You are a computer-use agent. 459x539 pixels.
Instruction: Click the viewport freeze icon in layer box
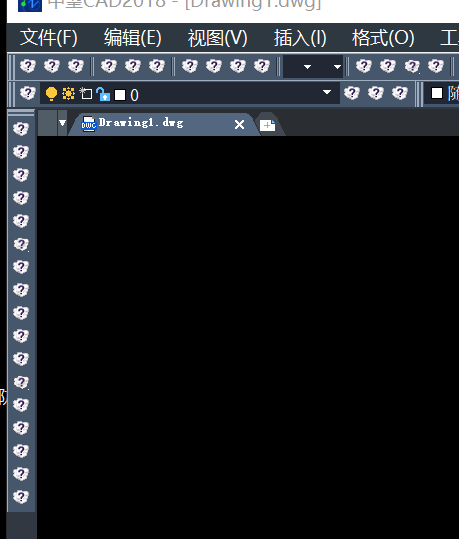click(86, 94)
